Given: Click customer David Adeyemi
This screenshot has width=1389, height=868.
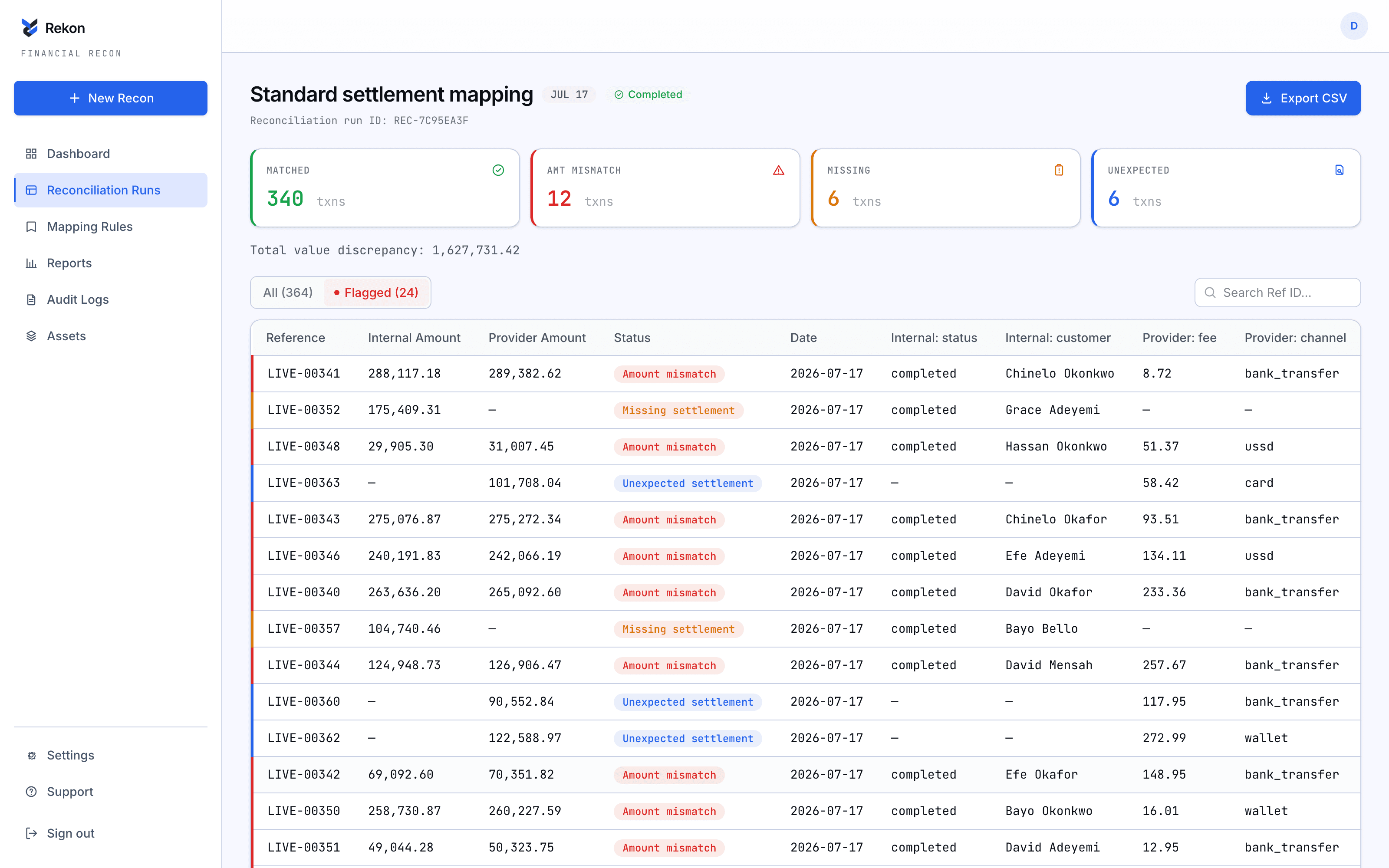Looking at the screenshot, I should point(1053,847).
